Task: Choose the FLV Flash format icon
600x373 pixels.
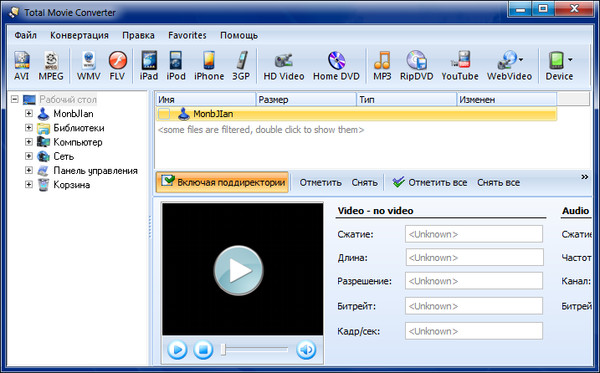Action: 117,66
